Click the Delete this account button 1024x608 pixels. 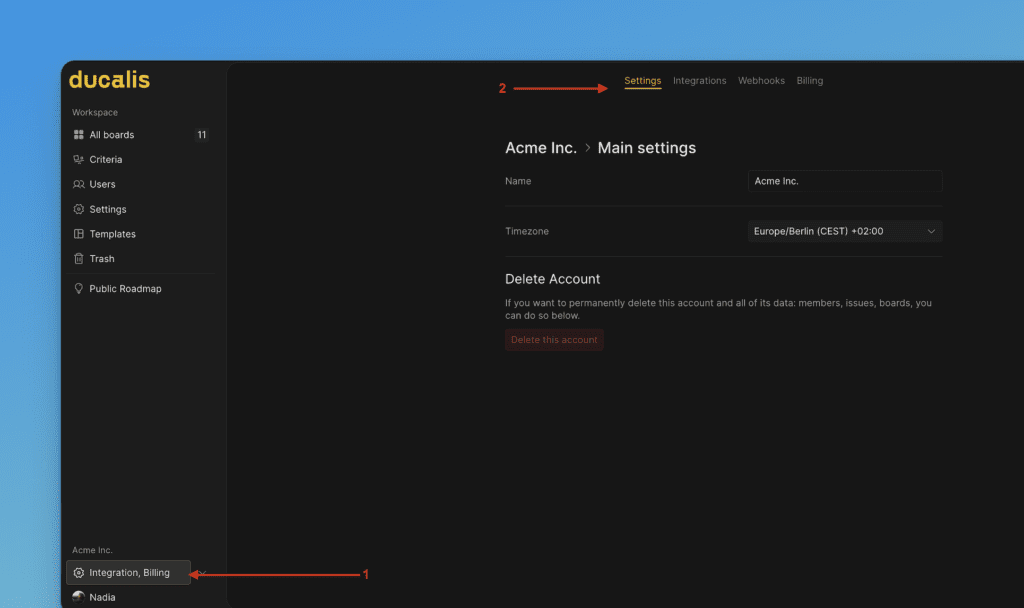(554, 339)
